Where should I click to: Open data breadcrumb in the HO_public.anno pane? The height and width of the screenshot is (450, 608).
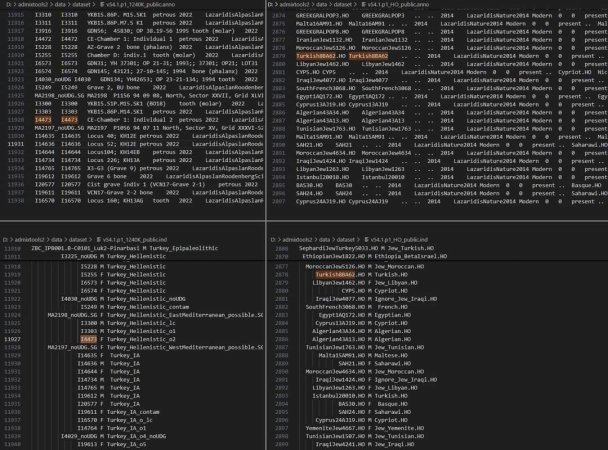[x=321, y=5]
